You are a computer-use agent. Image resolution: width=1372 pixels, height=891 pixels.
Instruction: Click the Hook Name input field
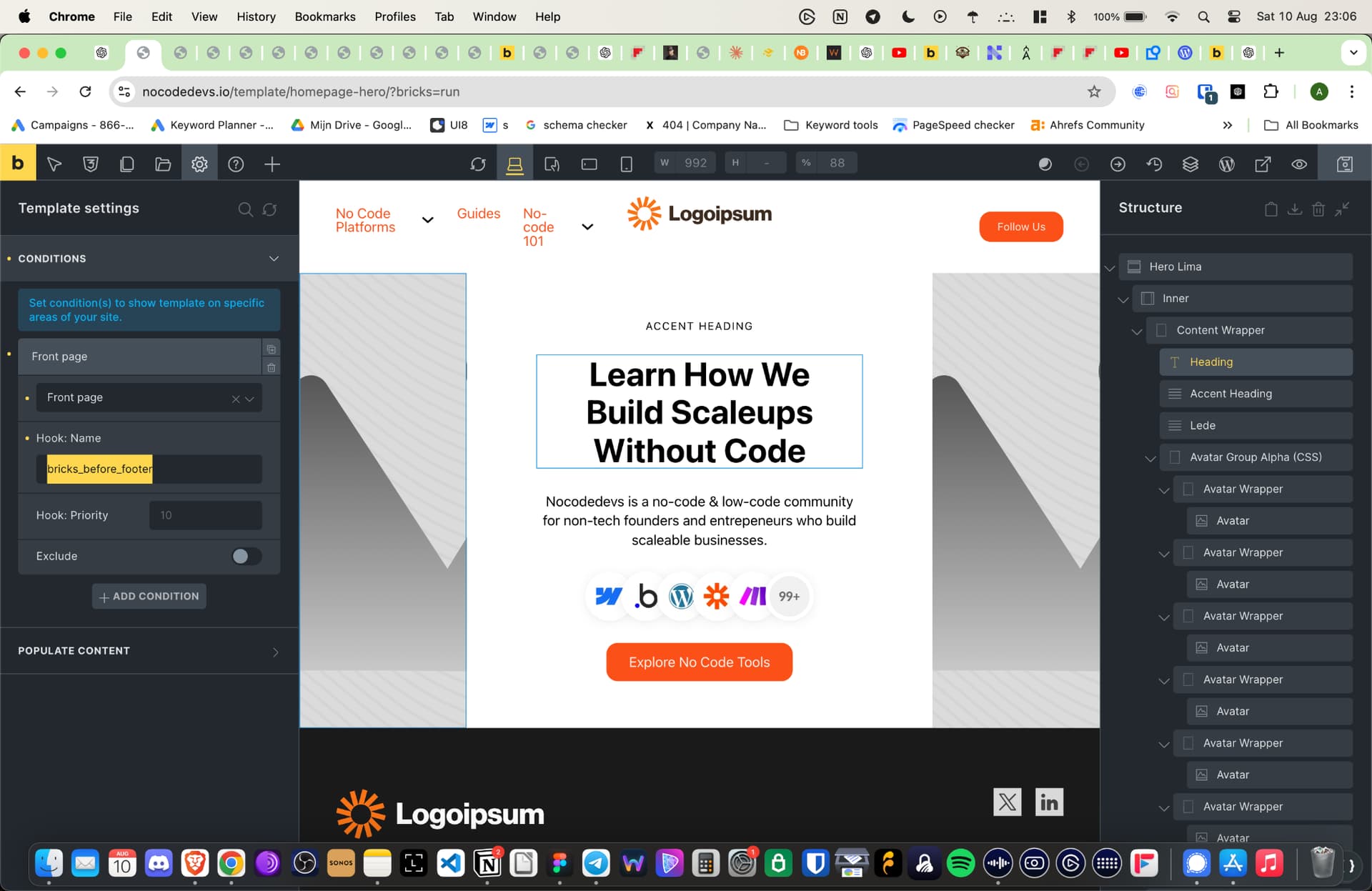point(149,469)
